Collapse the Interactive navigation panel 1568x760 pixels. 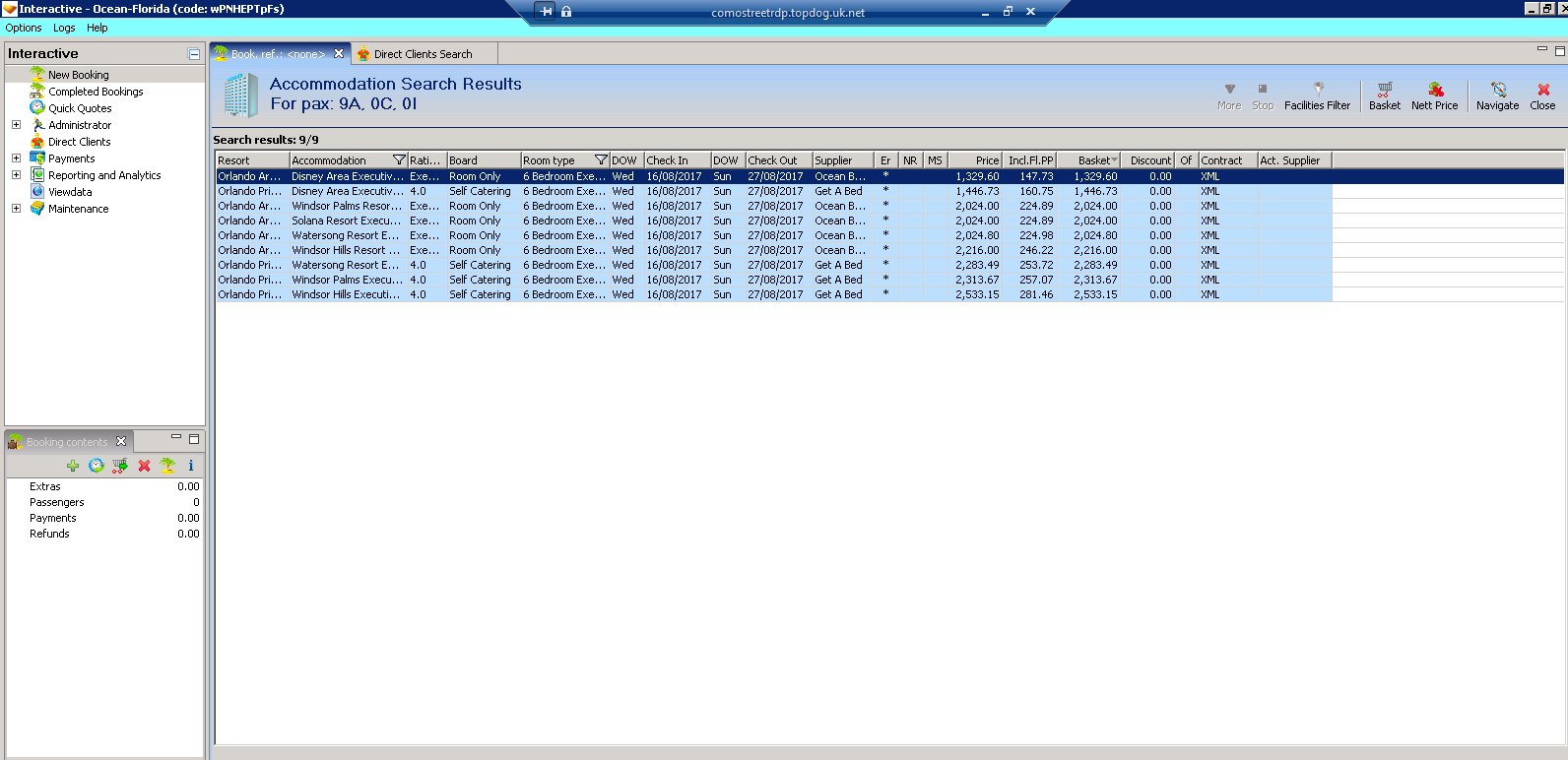click(x=194, y=54)
